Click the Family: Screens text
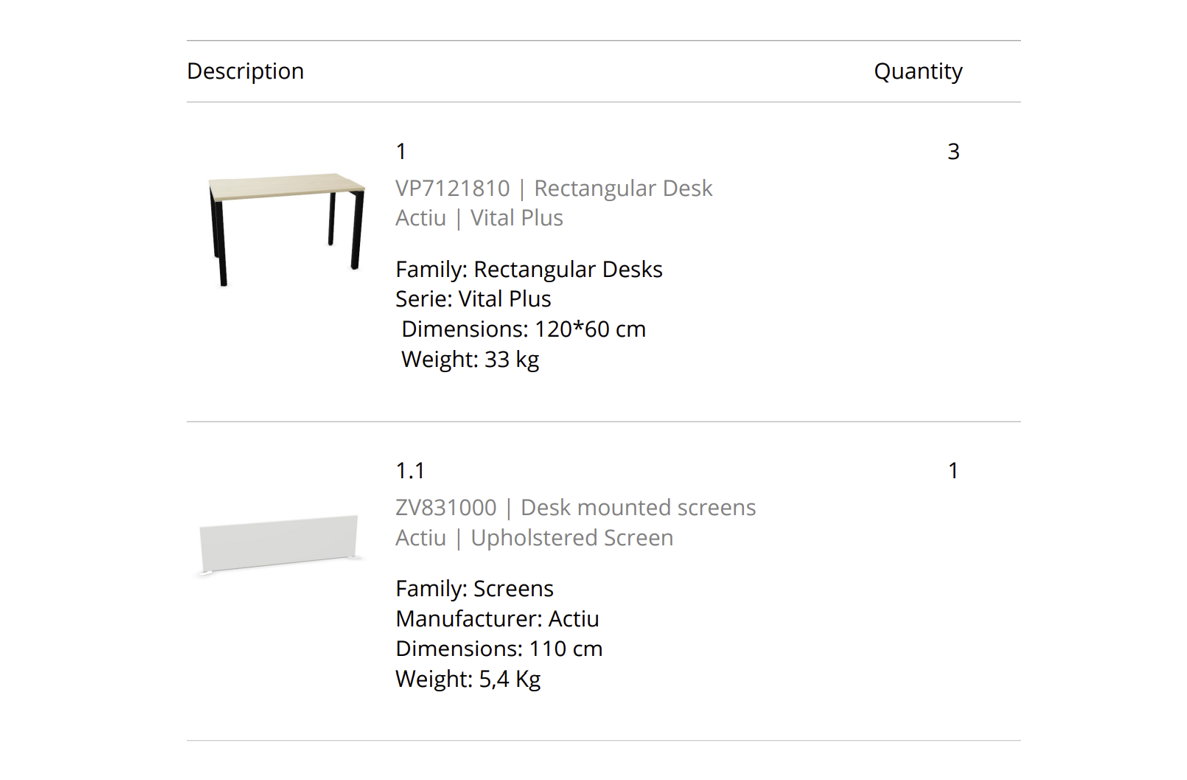The width and height of the screenshot is (1187, 780). pos(474,588)
